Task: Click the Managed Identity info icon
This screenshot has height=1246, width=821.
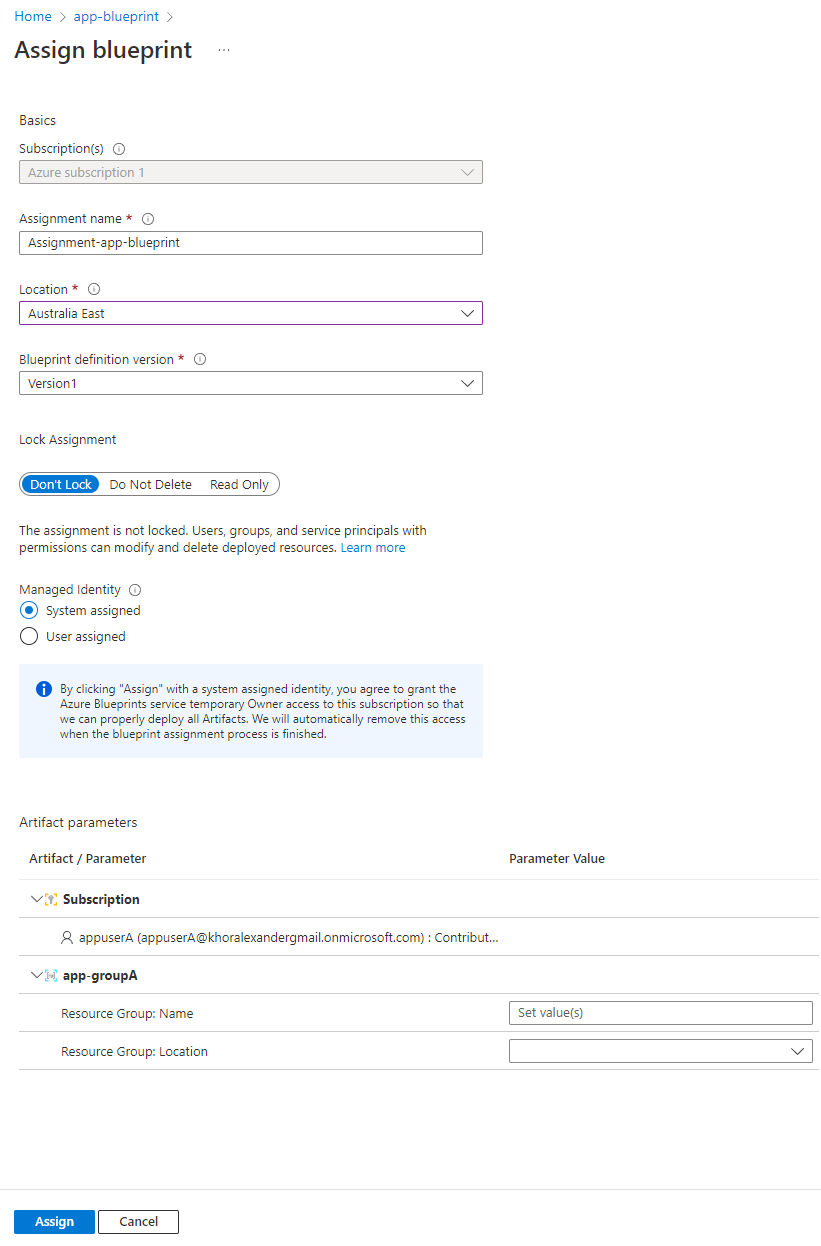Action: tap(134, 589)
